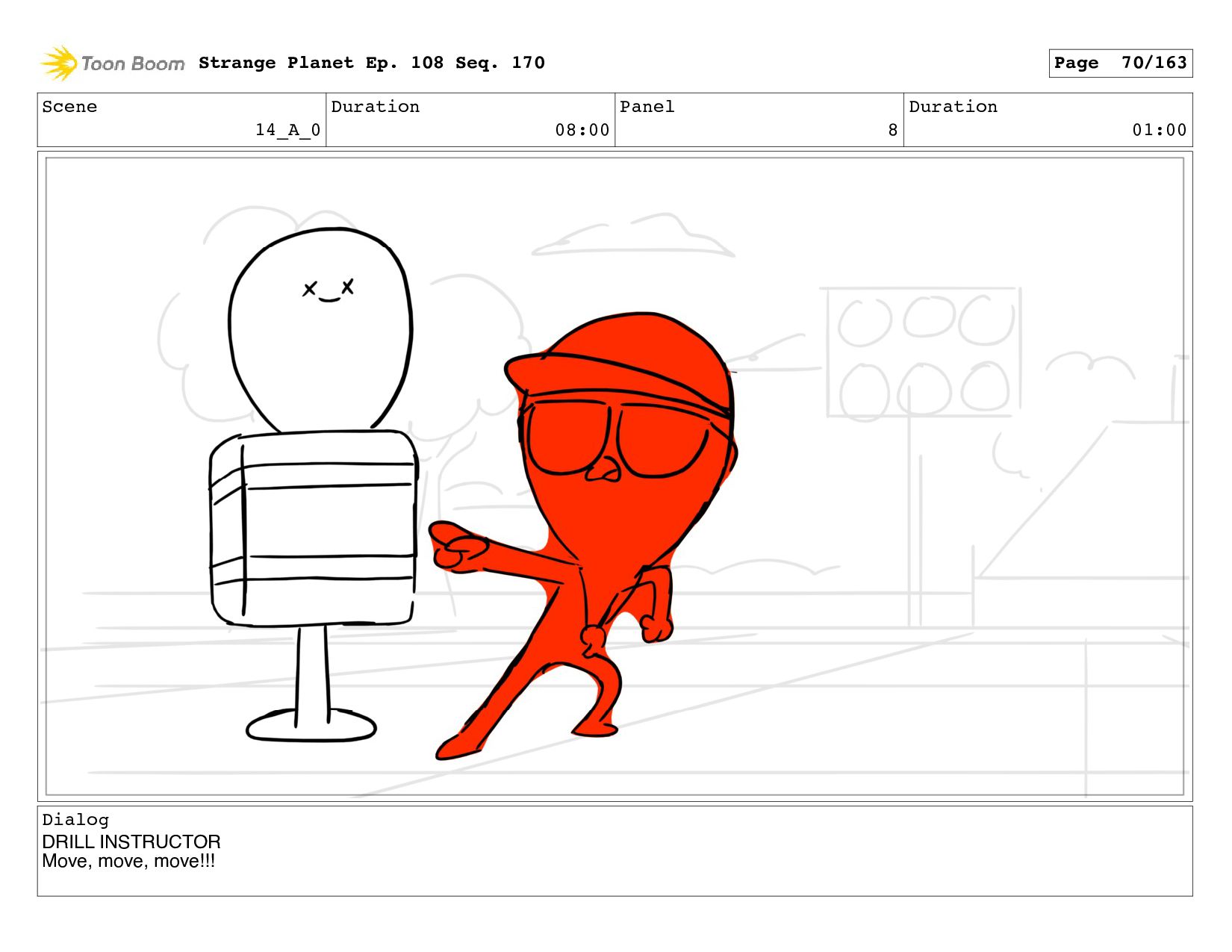Select the scene value '14_A_0'

(x=288, y=130)
